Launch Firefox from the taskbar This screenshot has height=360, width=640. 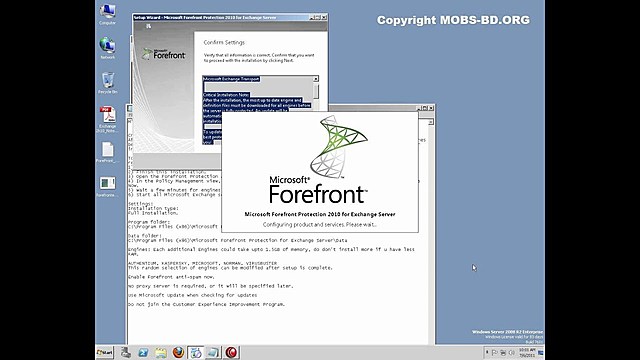(178, 352)
